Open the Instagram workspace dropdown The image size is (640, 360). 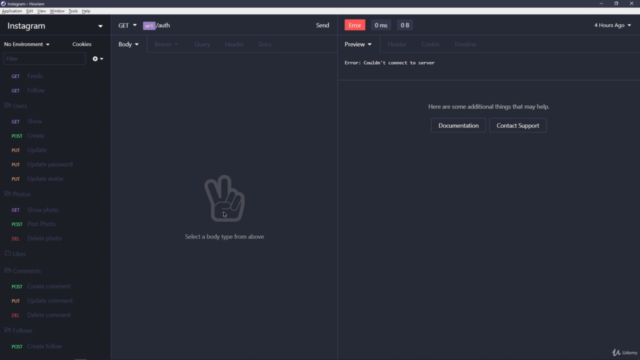click(x=55, y=26)
